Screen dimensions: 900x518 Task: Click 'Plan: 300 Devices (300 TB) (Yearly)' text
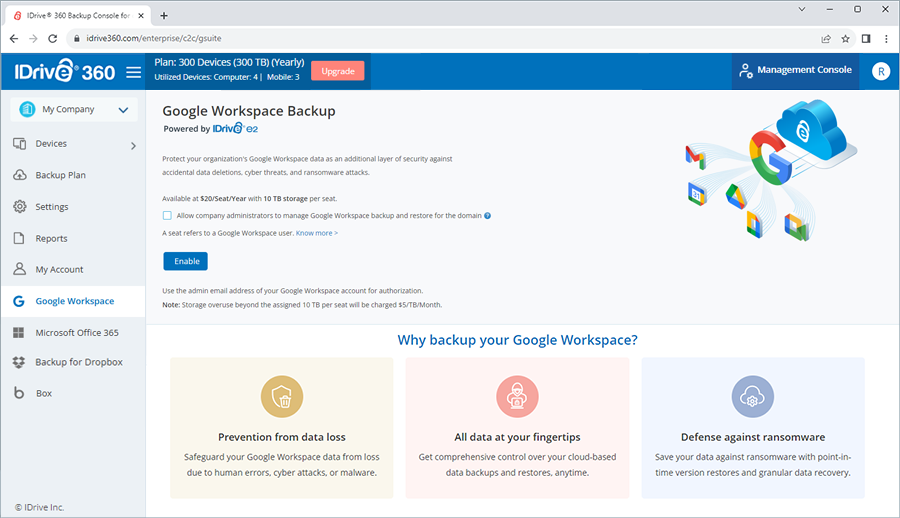click(x=229, y=62)
